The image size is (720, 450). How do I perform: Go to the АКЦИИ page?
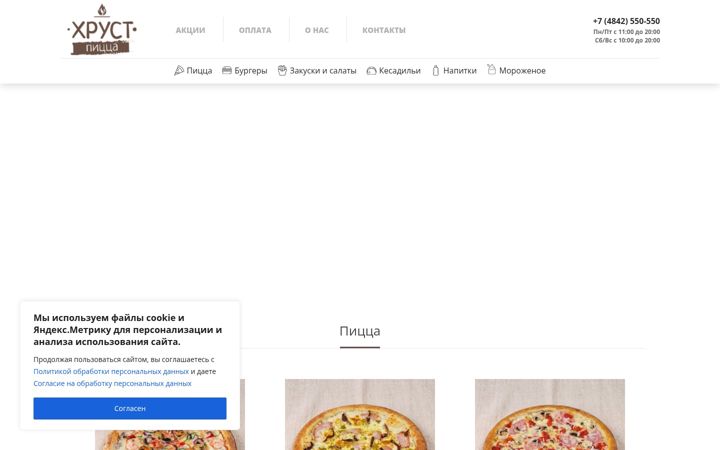(191, 30)
